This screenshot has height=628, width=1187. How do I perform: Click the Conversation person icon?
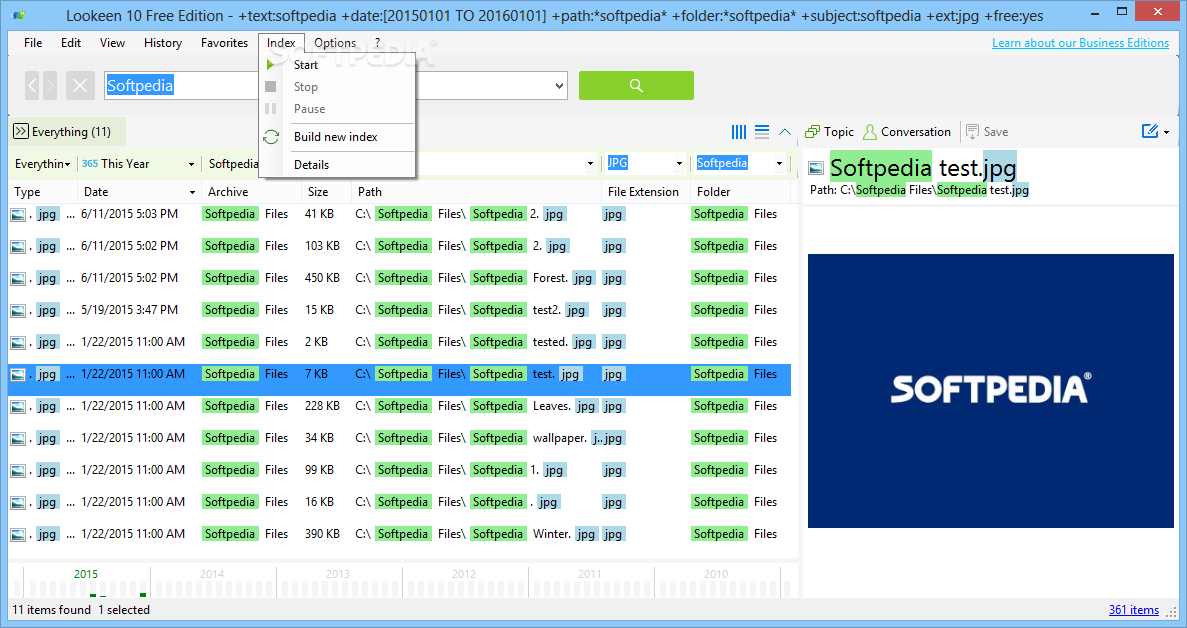click(870, 132)
